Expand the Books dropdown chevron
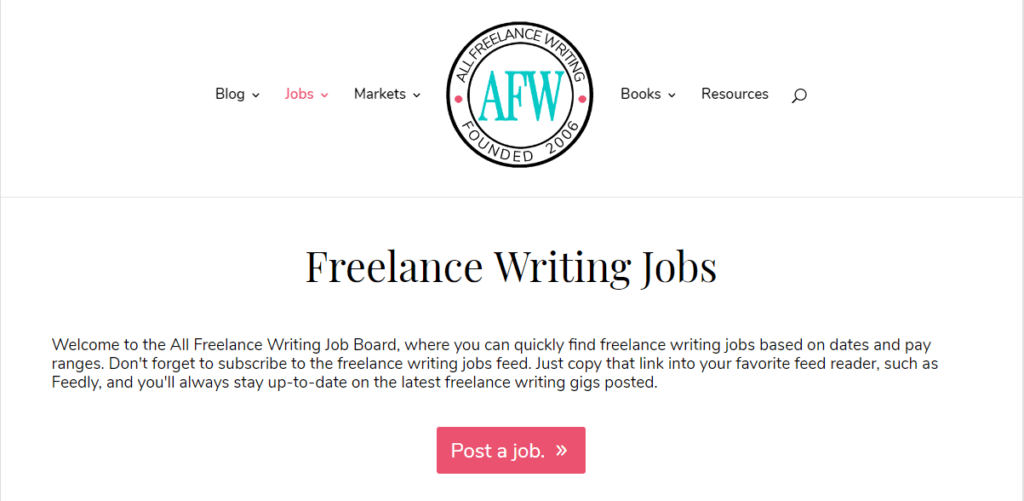 (672, 95)
